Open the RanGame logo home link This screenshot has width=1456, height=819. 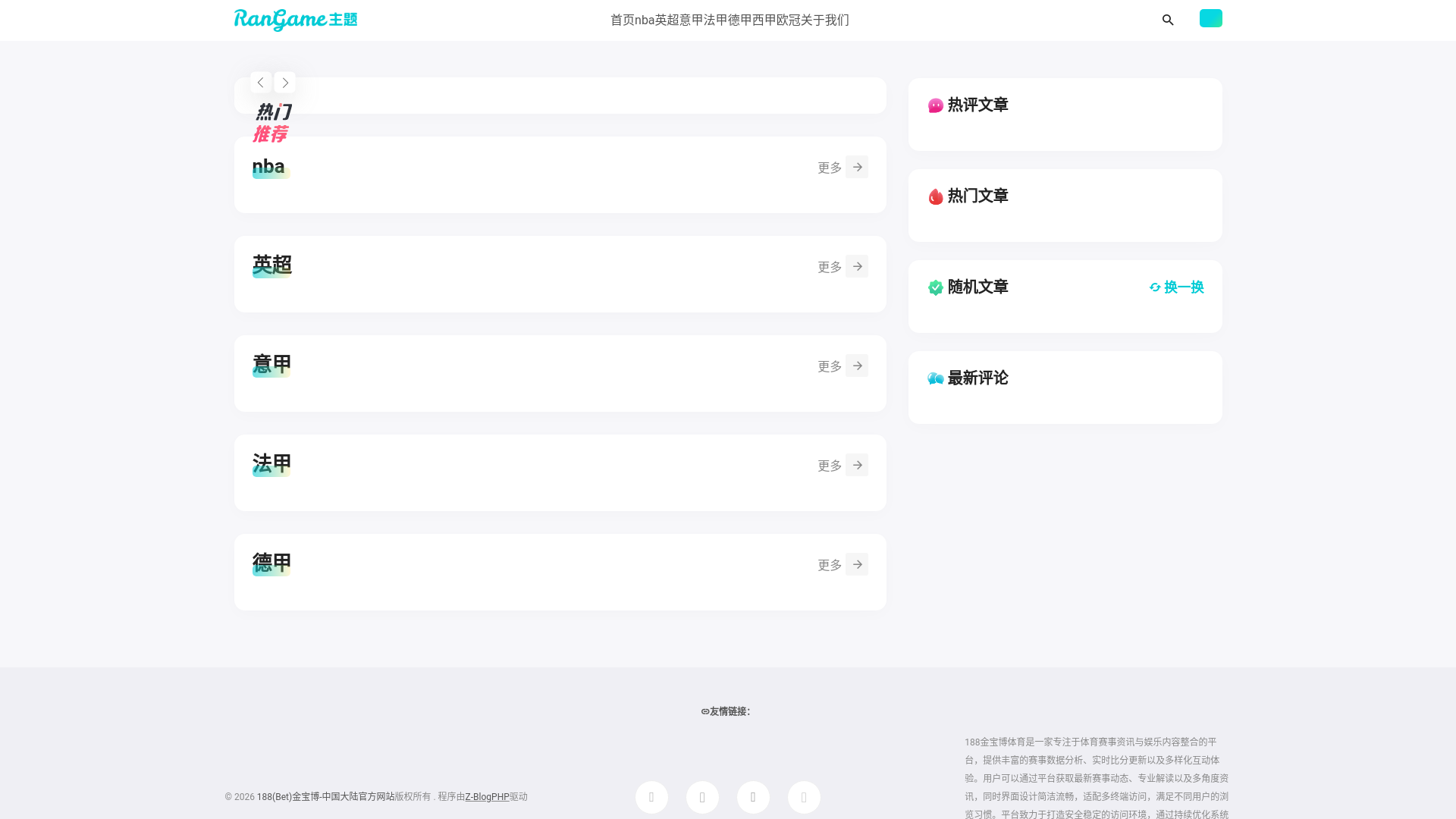click(x=296, y=20)
